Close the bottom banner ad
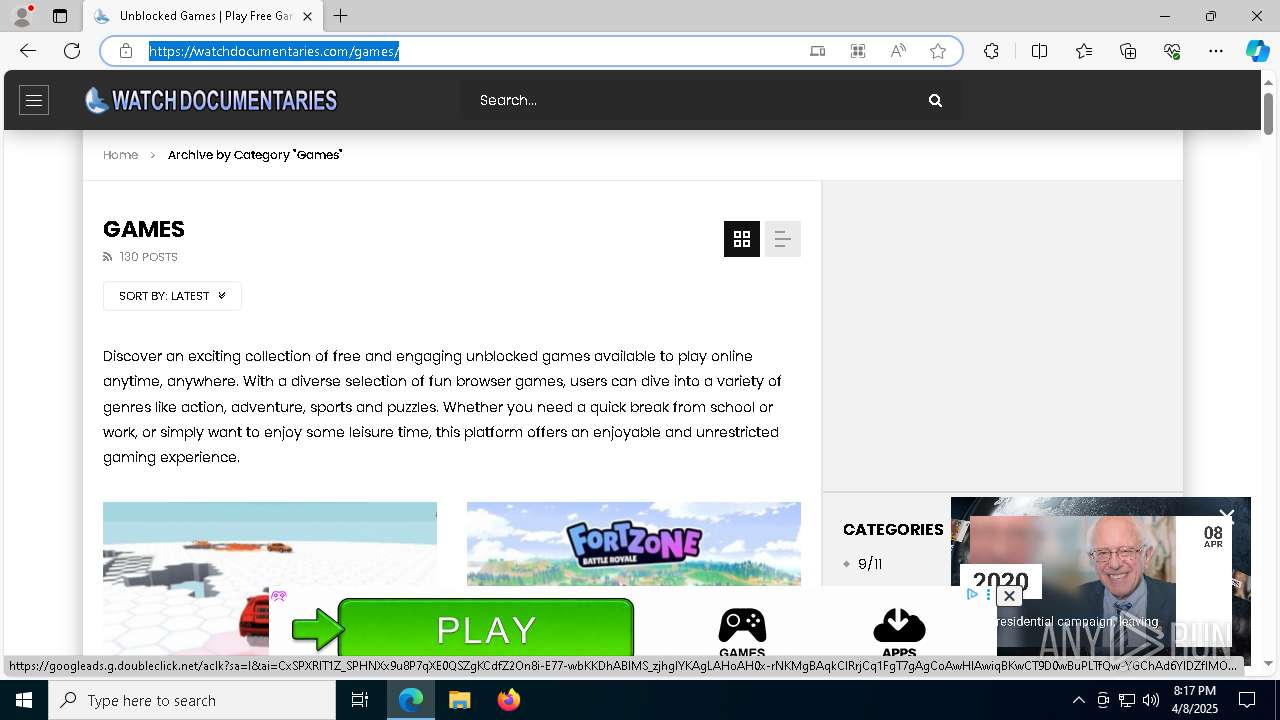 pos(1009,596)
